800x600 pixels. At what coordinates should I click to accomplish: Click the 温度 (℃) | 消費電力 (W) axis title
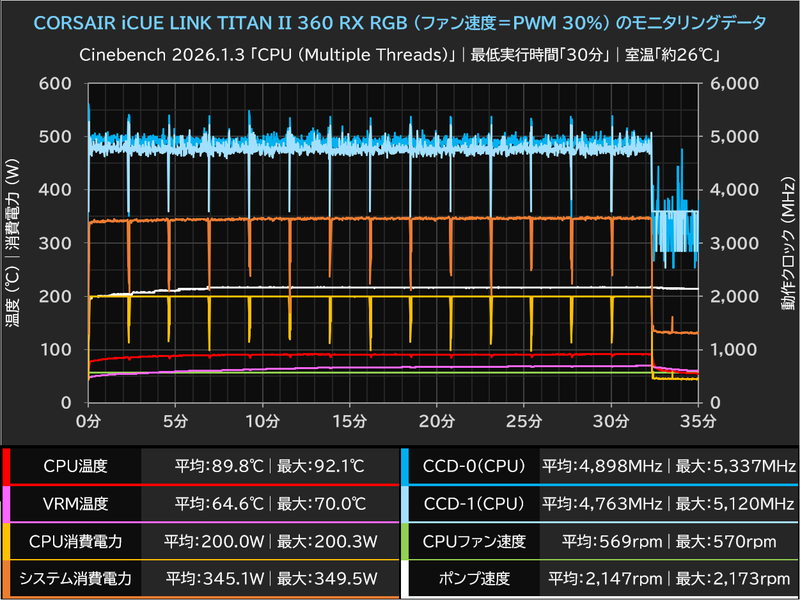pos(13,243)
